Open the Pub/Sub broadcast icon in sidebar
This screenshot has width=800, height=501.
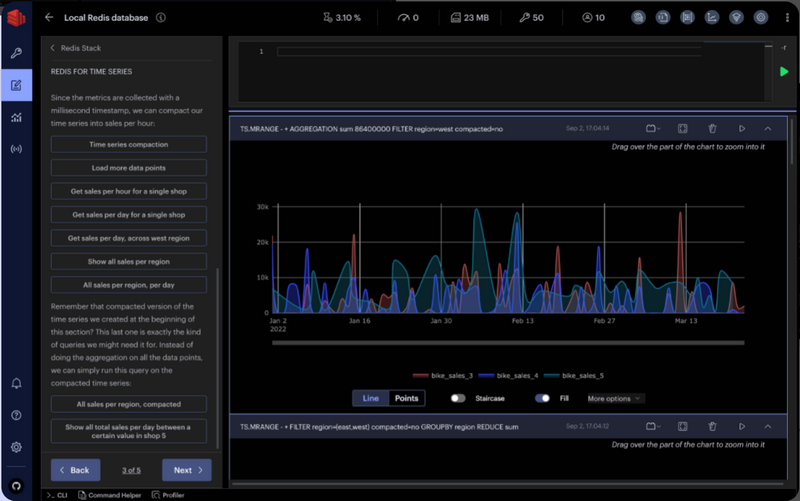tap(16, 149)
